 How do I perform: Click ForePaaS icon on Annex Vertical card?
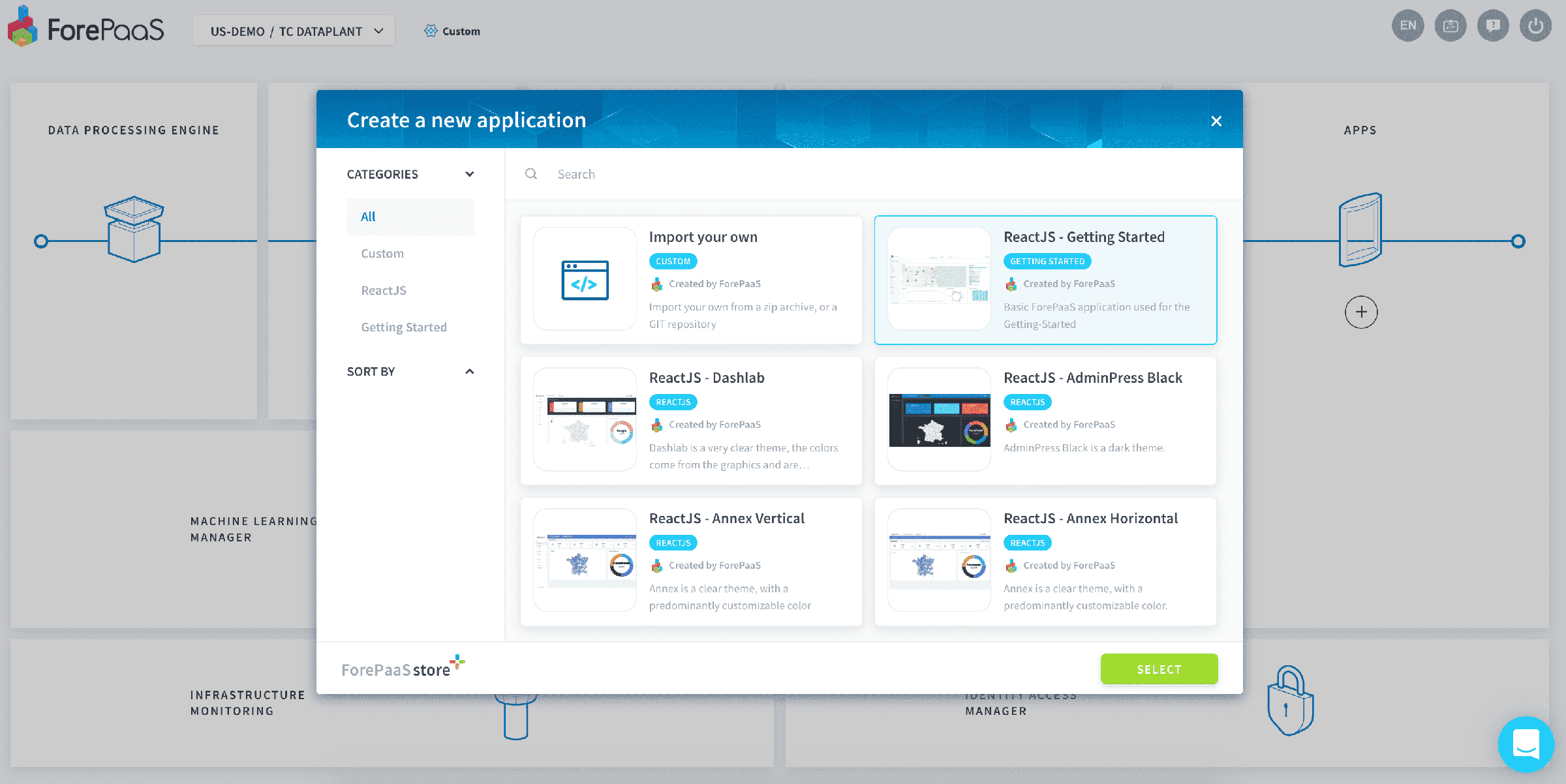[x=657, y=566]
